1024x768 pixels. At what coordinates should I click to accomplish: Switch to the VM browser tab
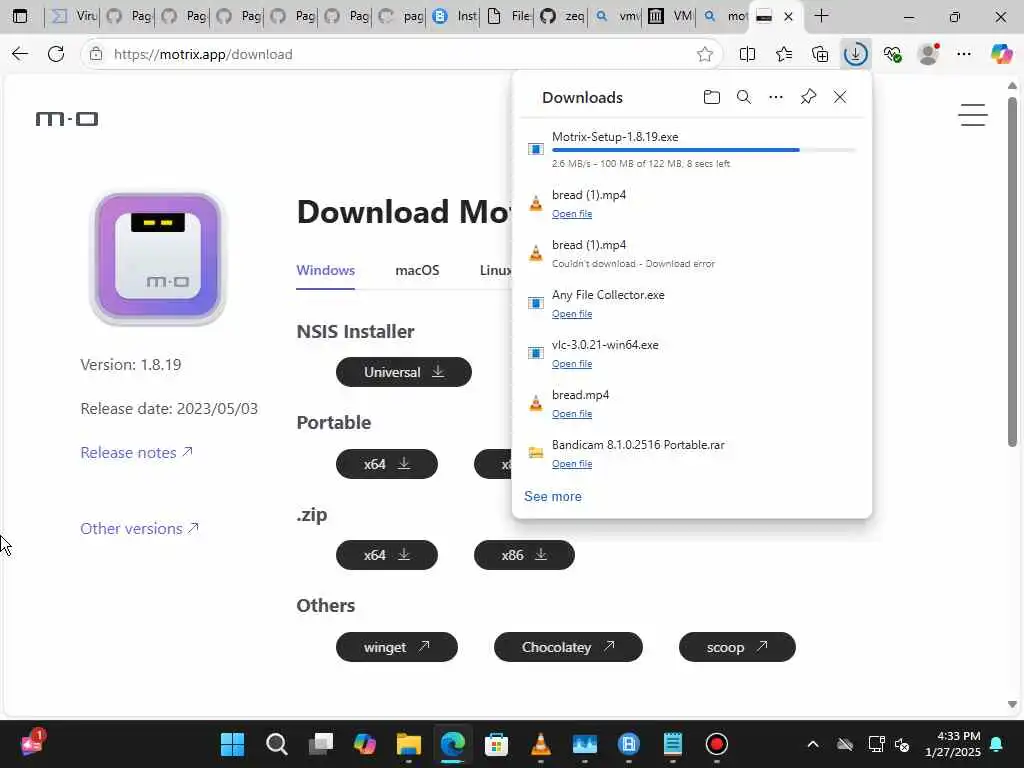click(671, 16)
